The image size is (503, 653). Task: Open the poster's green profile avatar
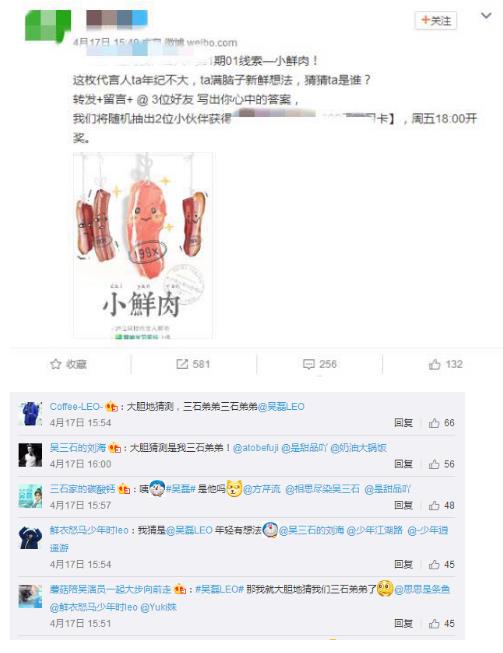click(x=48, y=26)
